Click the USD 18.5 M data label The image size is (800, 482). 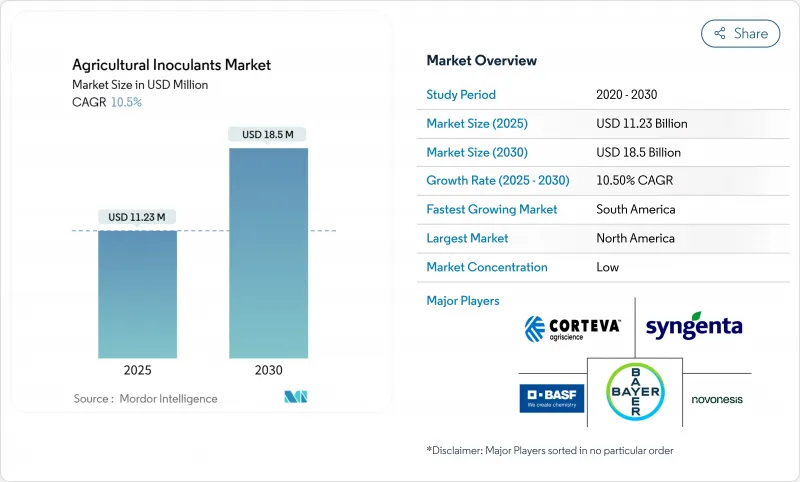coord(268,134)
